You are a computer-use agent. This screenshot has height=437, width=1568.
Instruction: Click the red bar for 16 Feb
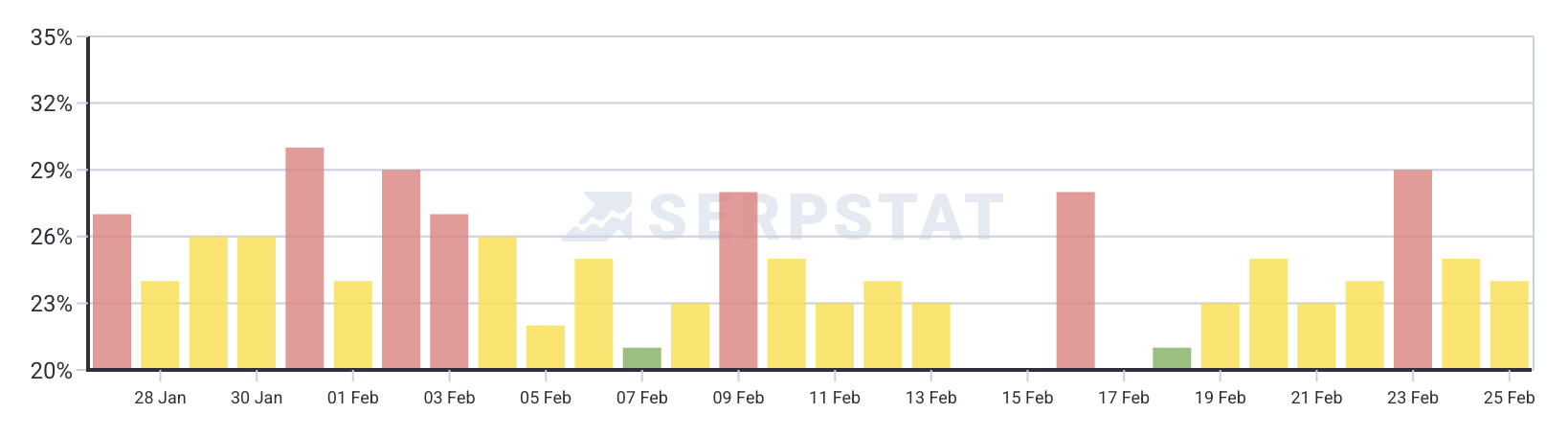(1075, 281)
